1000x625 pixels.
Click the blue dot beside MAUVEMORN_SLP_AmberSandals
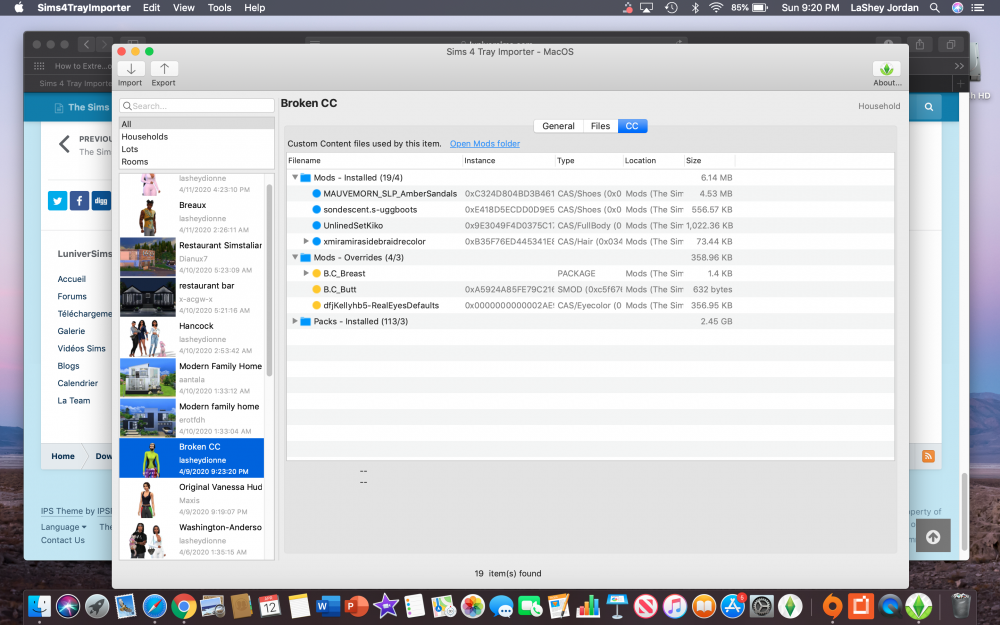(316, 193)
